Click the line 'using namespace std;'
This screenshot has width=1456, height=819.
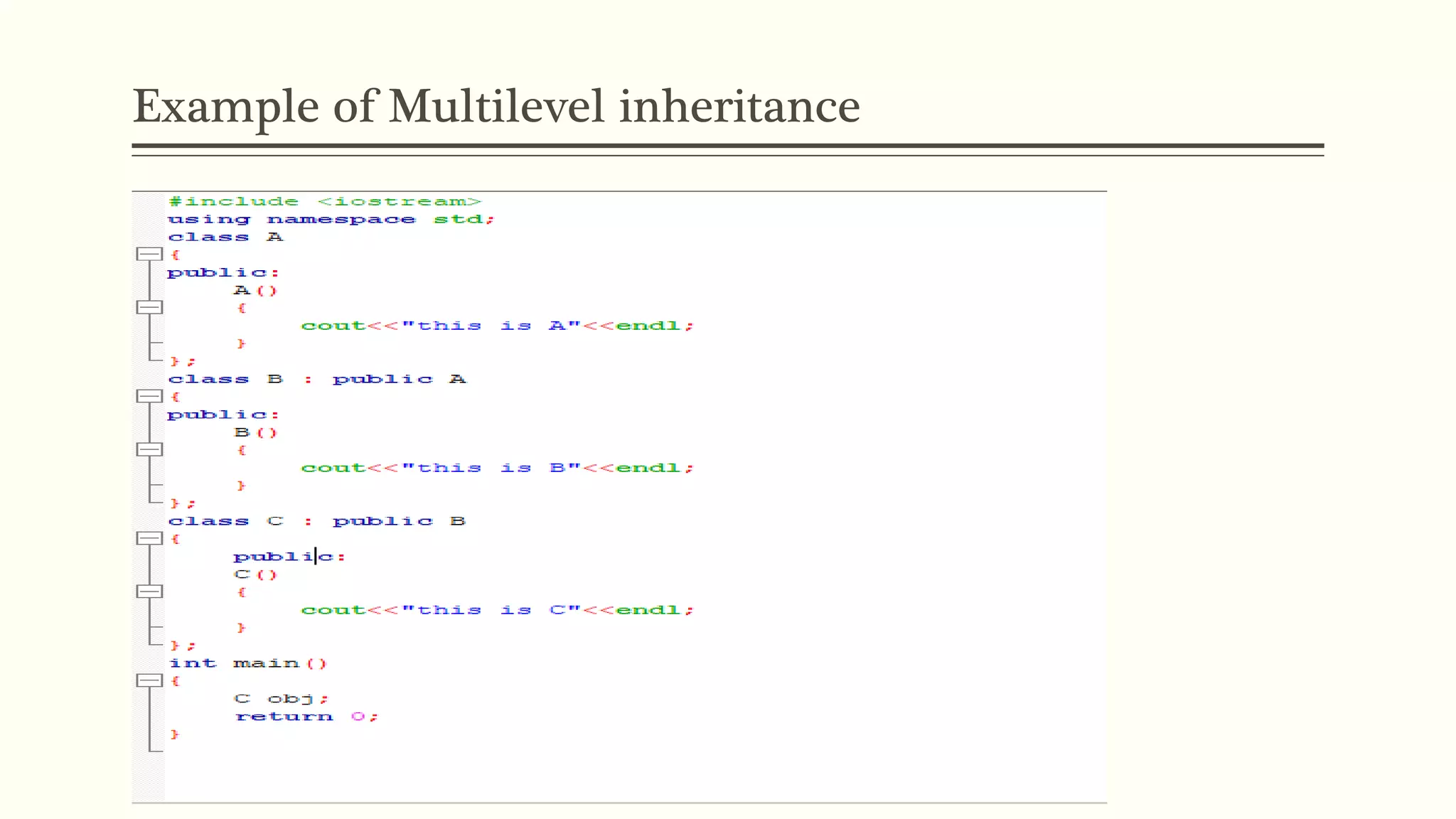click(x=331, y=220)
